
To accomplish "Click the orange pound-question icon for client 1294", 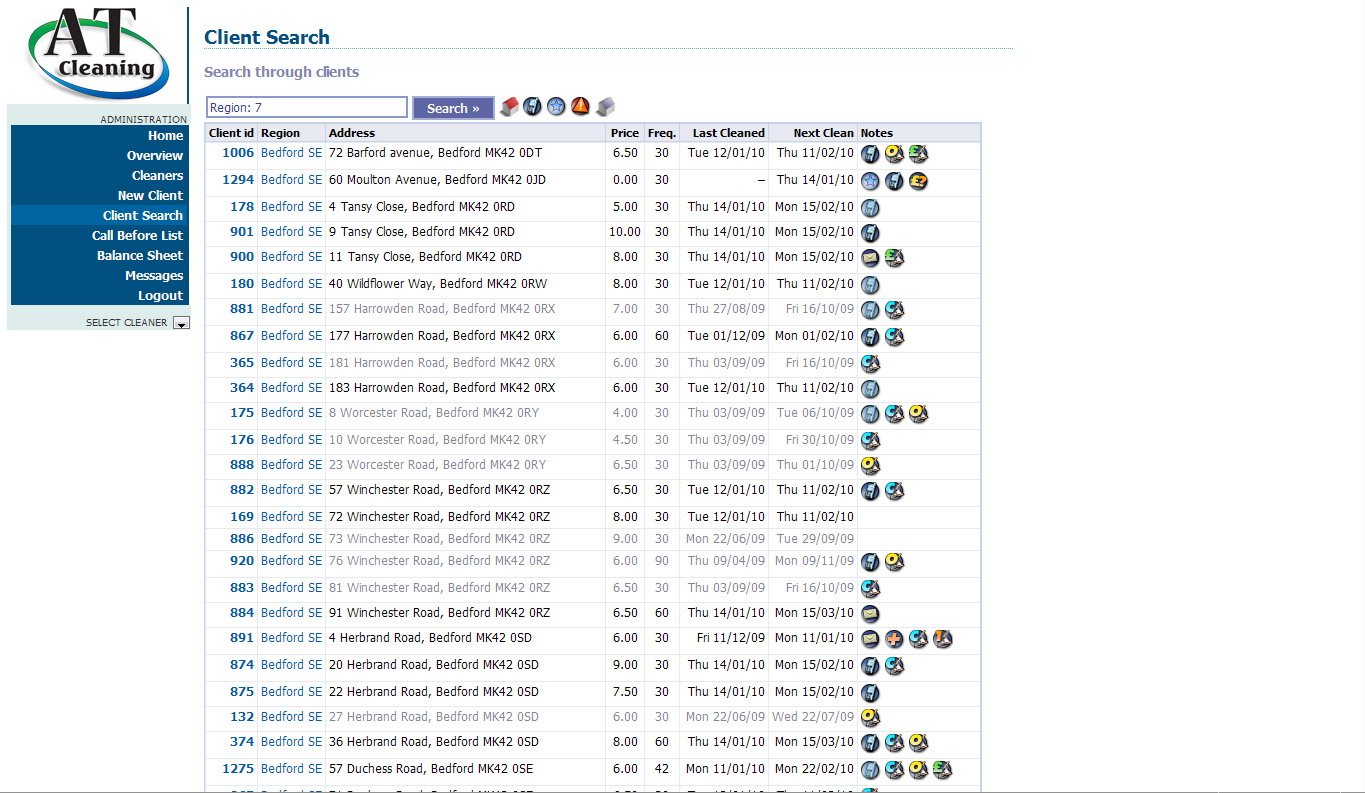I will tap(919, 181).
